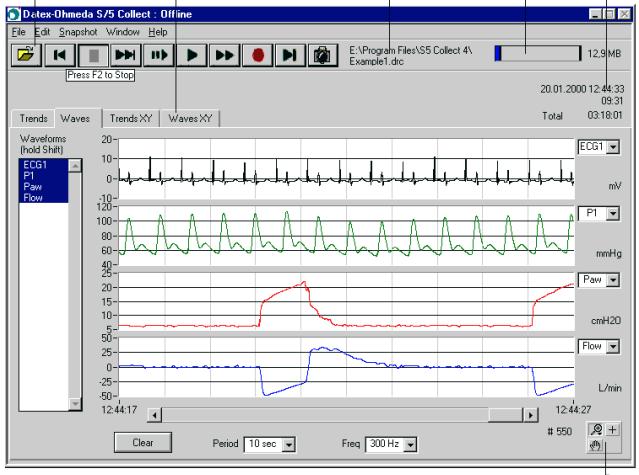Click the time scrollbar right arrow

point(530,415)
